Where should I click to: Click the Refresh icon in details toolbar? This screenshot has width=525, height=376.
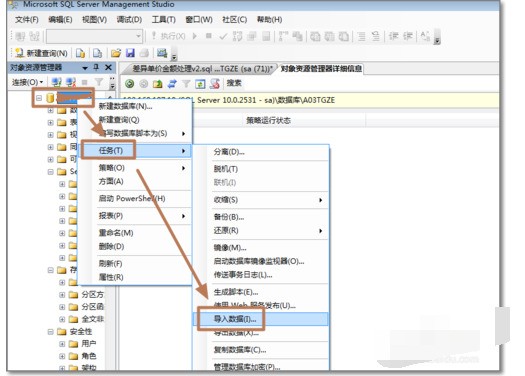200,84
